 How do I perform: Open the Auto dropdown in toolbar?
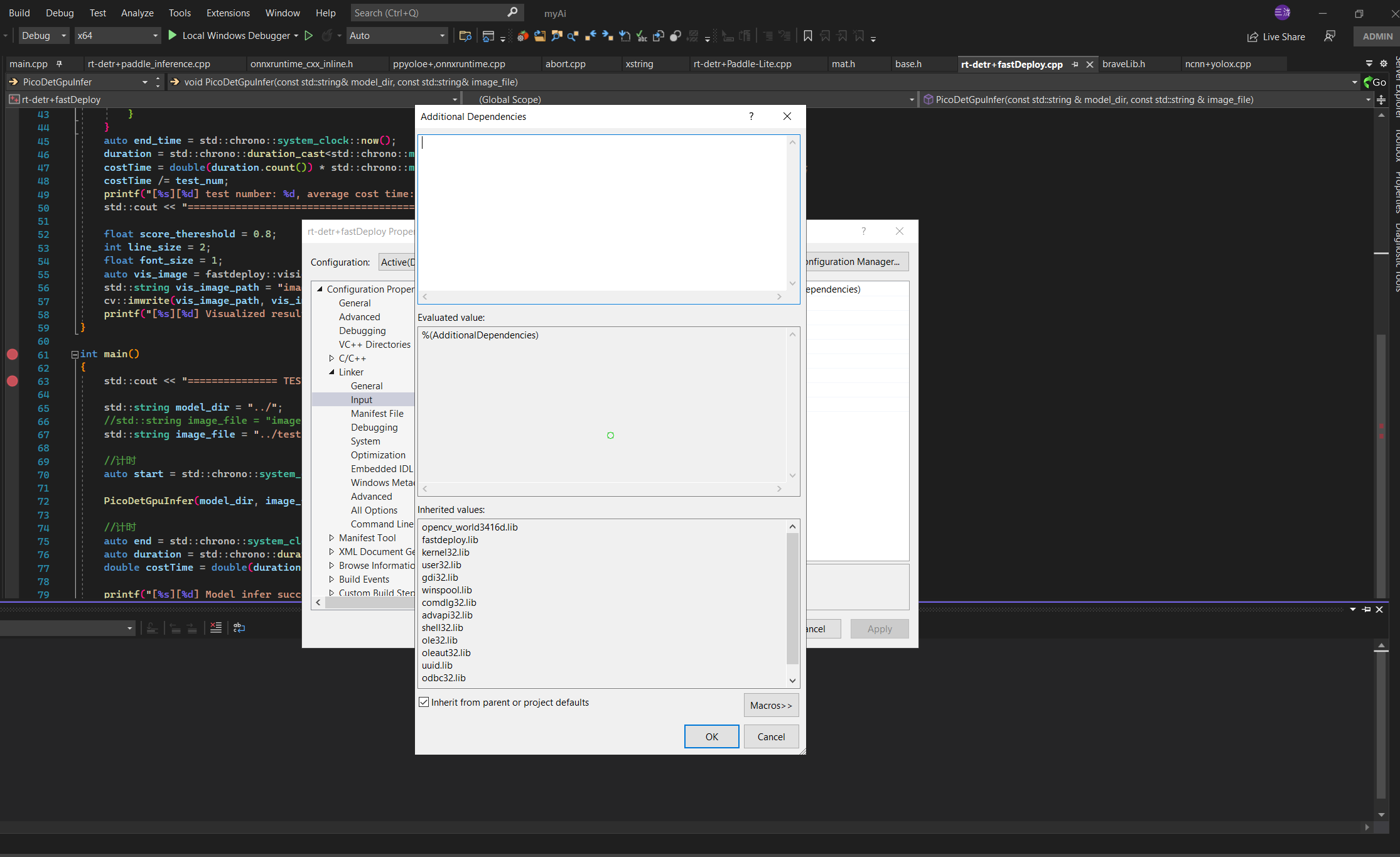tap(397, 36)
